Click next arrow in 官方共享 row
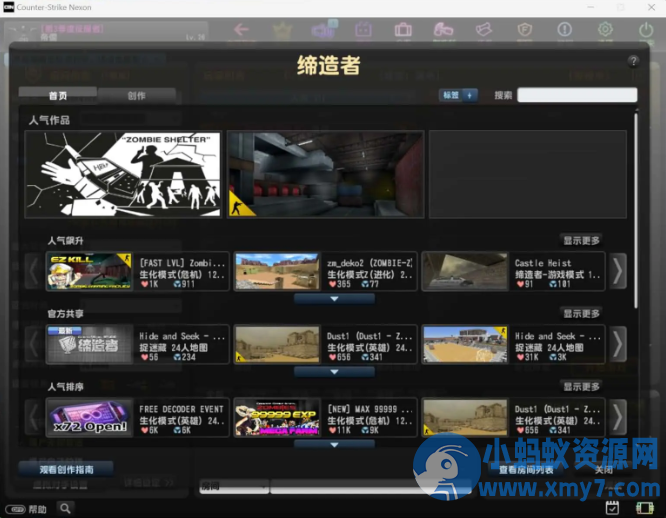 point(618,344)
